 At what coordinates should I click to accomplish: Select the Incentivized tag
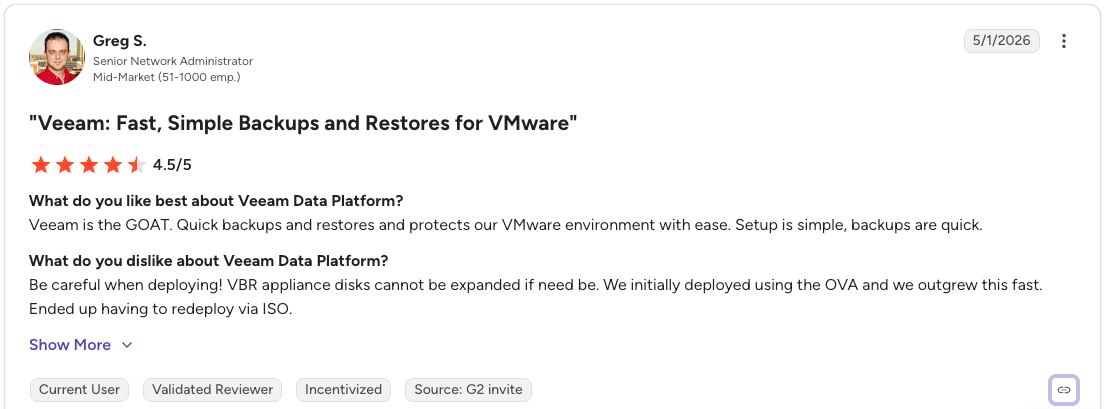click(343, 389)
